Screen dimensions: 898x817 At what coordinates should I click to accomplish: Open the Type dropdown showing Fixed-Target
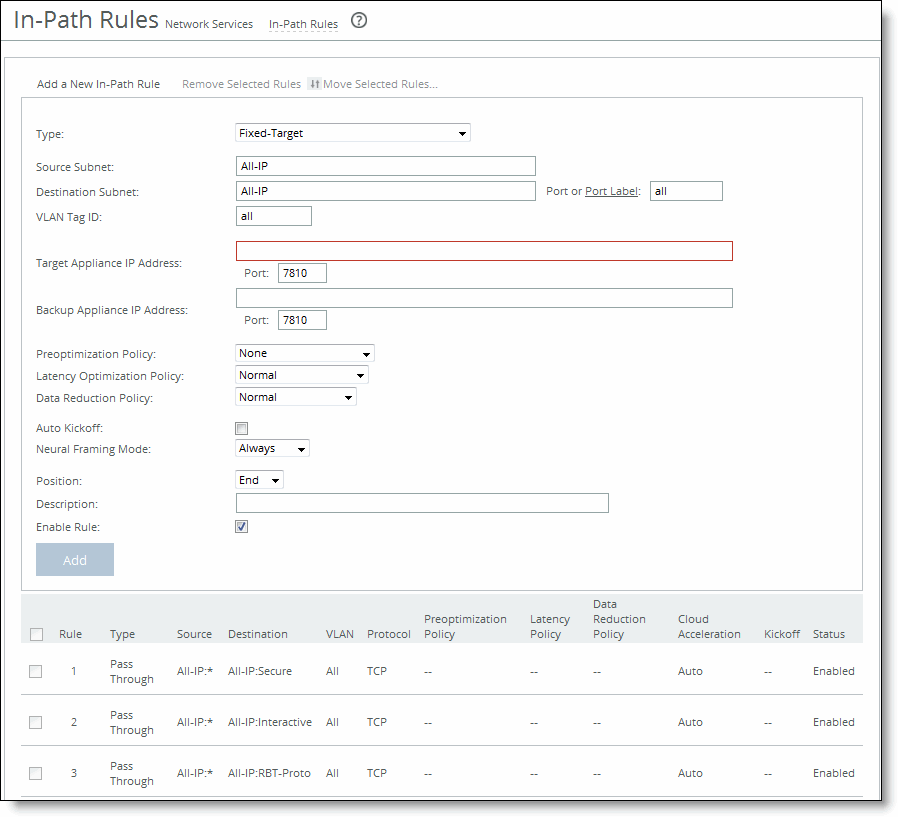(352, 133)
